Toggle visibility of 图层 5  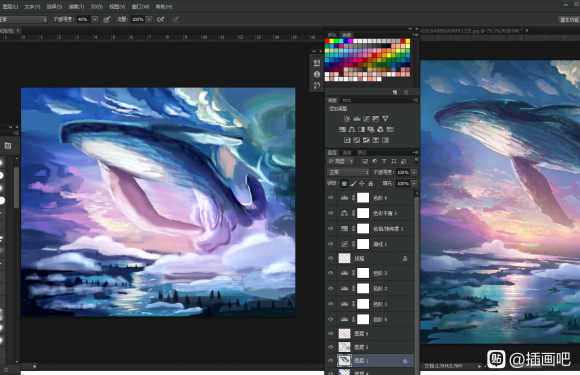coord(331,347)
